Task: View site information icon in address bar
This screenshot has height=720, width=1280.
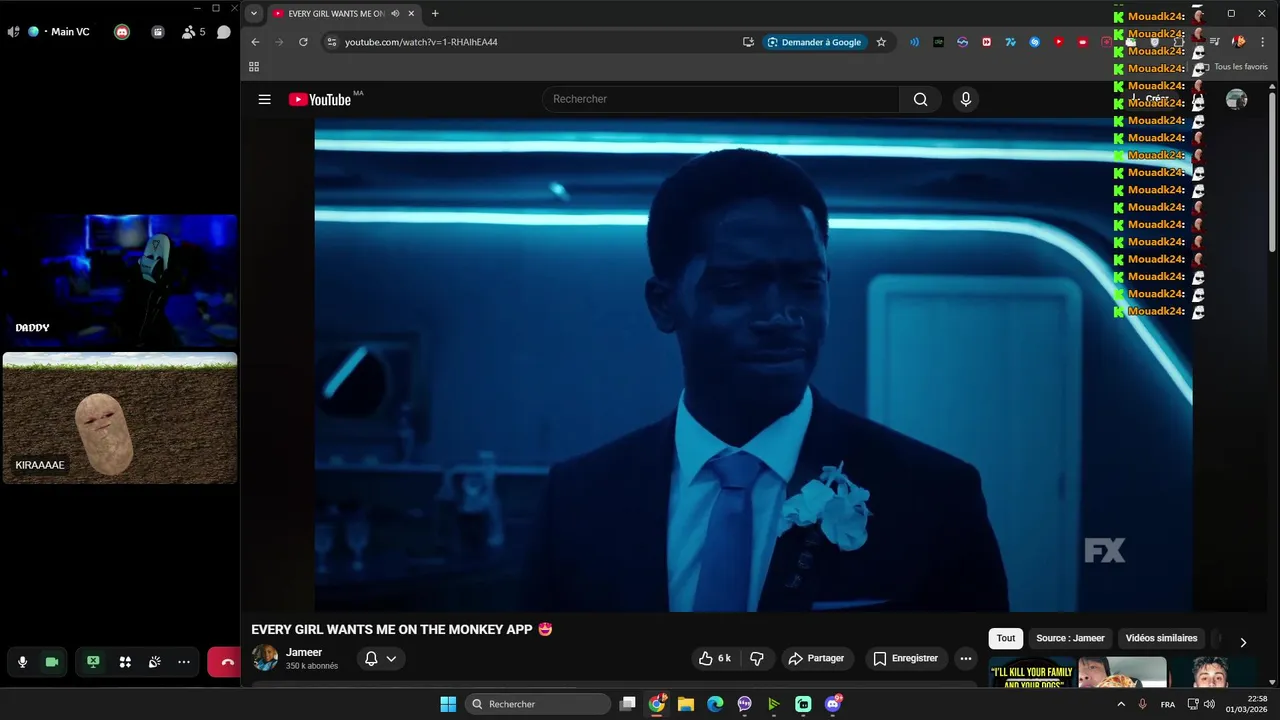Action: 332,42
